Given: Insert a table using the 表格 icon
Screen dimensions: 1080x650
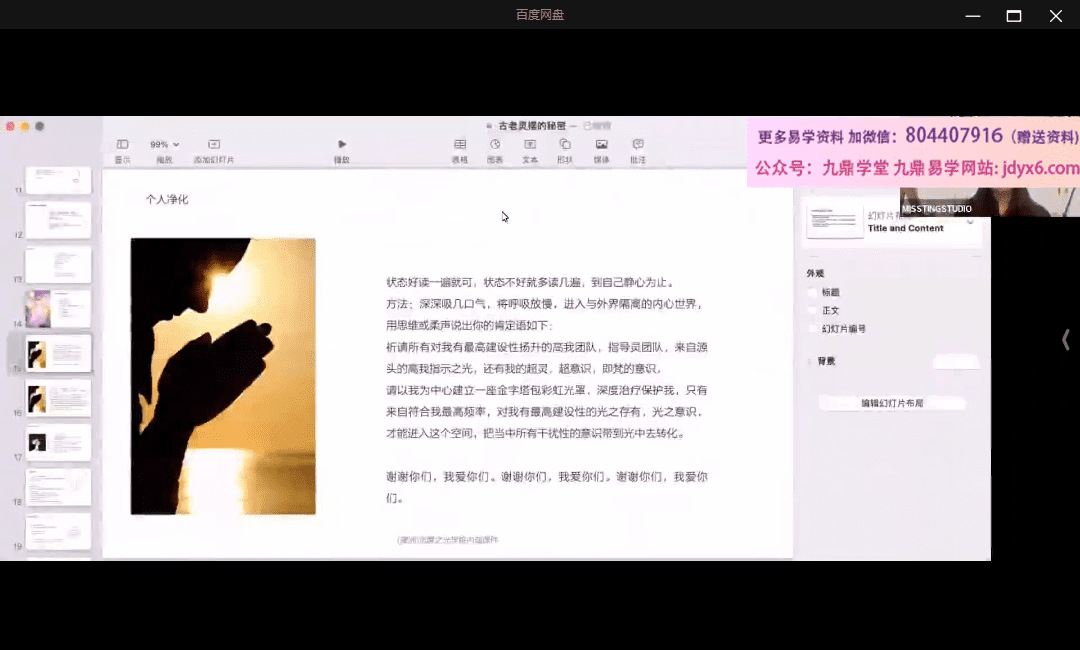Looking at the screenshot, I should pos(460,145).
